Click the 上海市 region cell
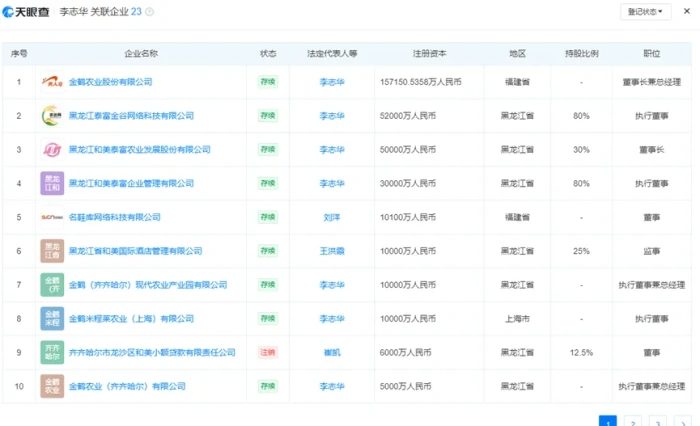Image resolution: width=700 pixels, height=426 pixels. click(x=517, y=319)
